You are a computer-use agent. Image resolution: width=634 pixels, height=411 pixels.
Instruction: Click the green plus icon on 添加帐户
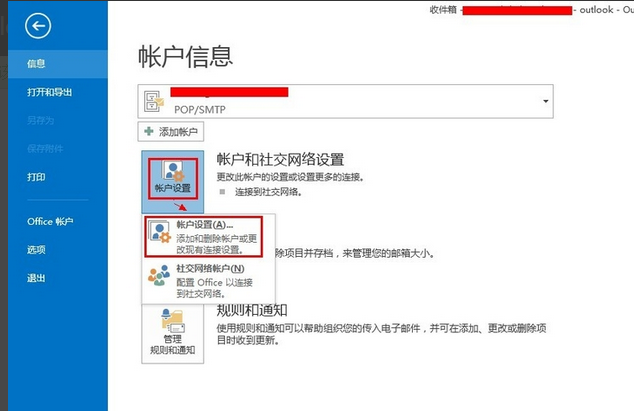pyautogui.click(x=149, y=131)
